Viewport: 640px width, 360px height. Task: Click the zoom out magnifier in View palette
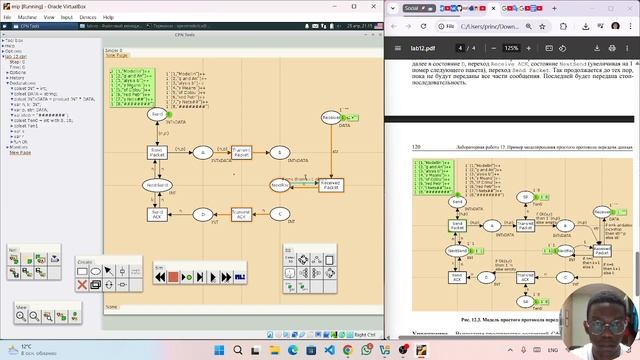(x=34, y=316)
